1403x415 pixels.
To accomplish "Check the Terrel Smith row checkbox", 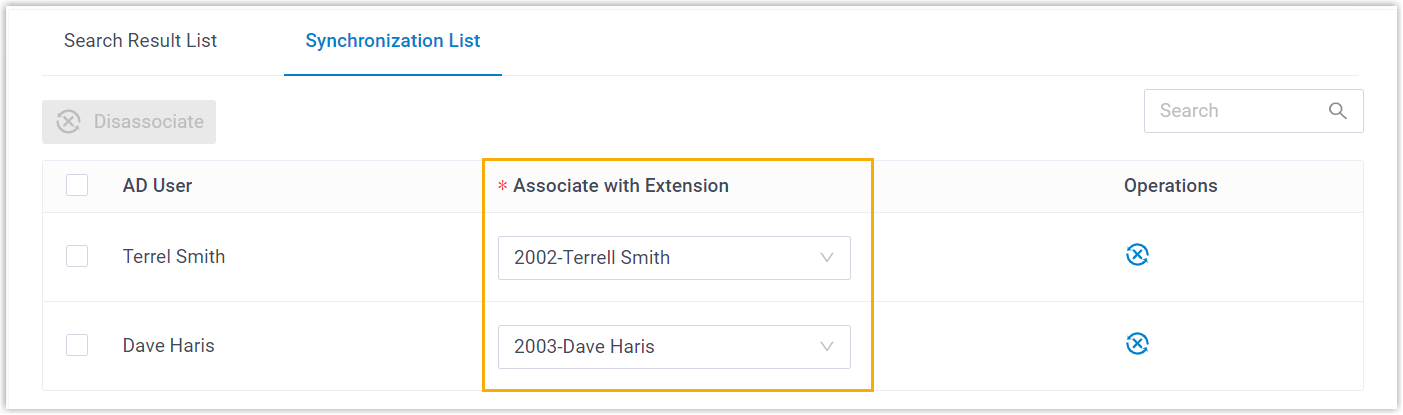I will pyautogui.click(x=77, y=256).
